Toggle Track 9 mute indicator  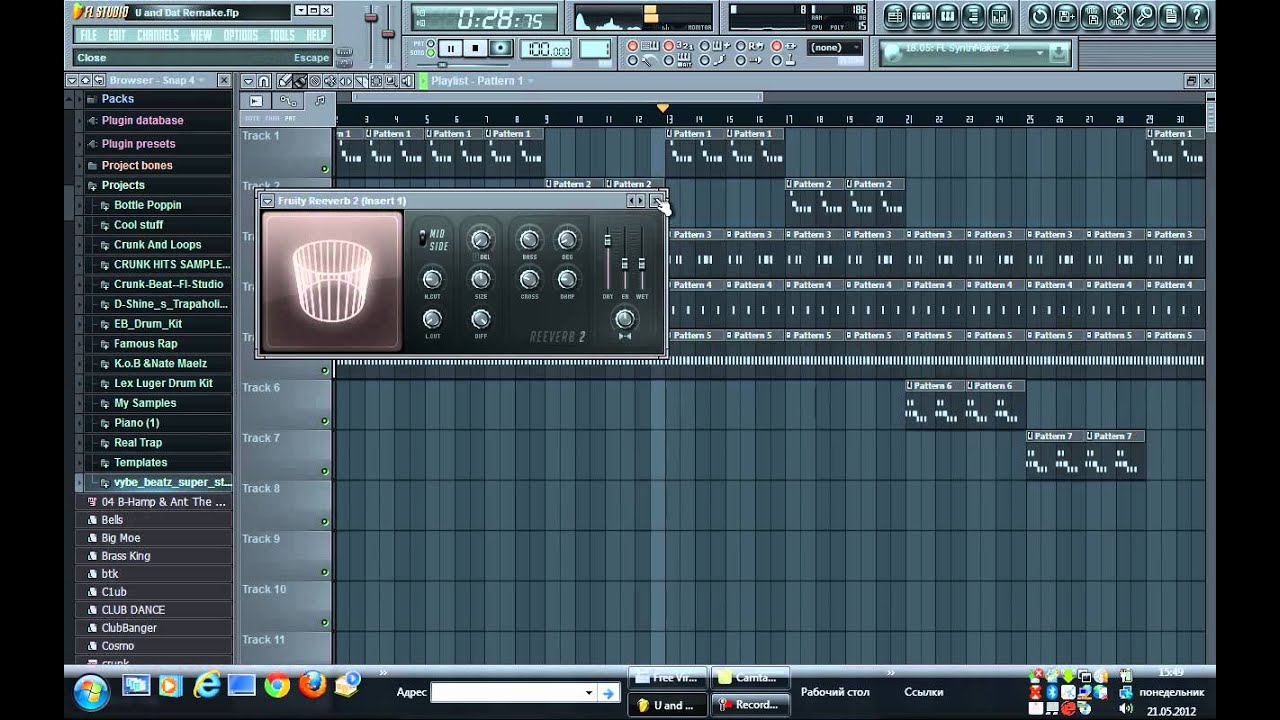(324, 572)
